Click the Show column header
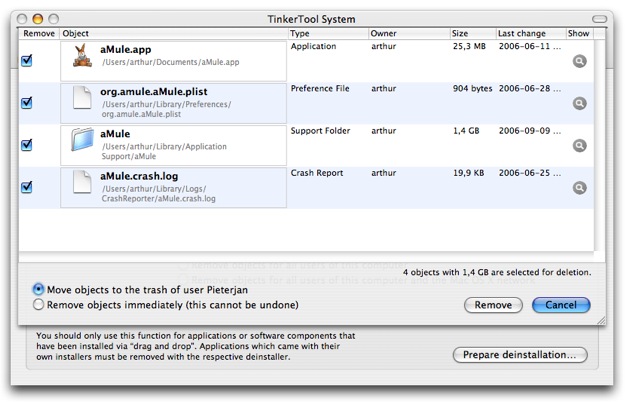Image resolution: width=630 pixels, height=402 pixels. (579, 33)
